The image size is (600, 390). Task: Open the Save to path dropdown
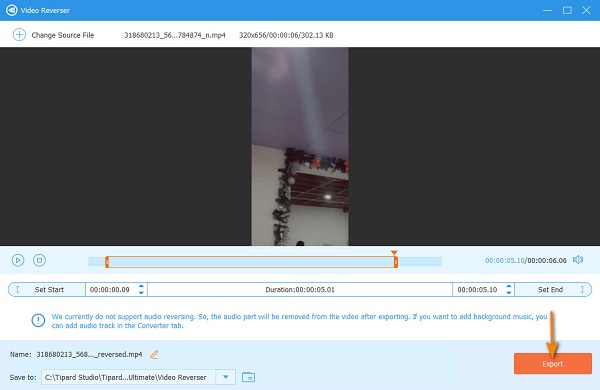pyautogui.click(x=225, y=377)
